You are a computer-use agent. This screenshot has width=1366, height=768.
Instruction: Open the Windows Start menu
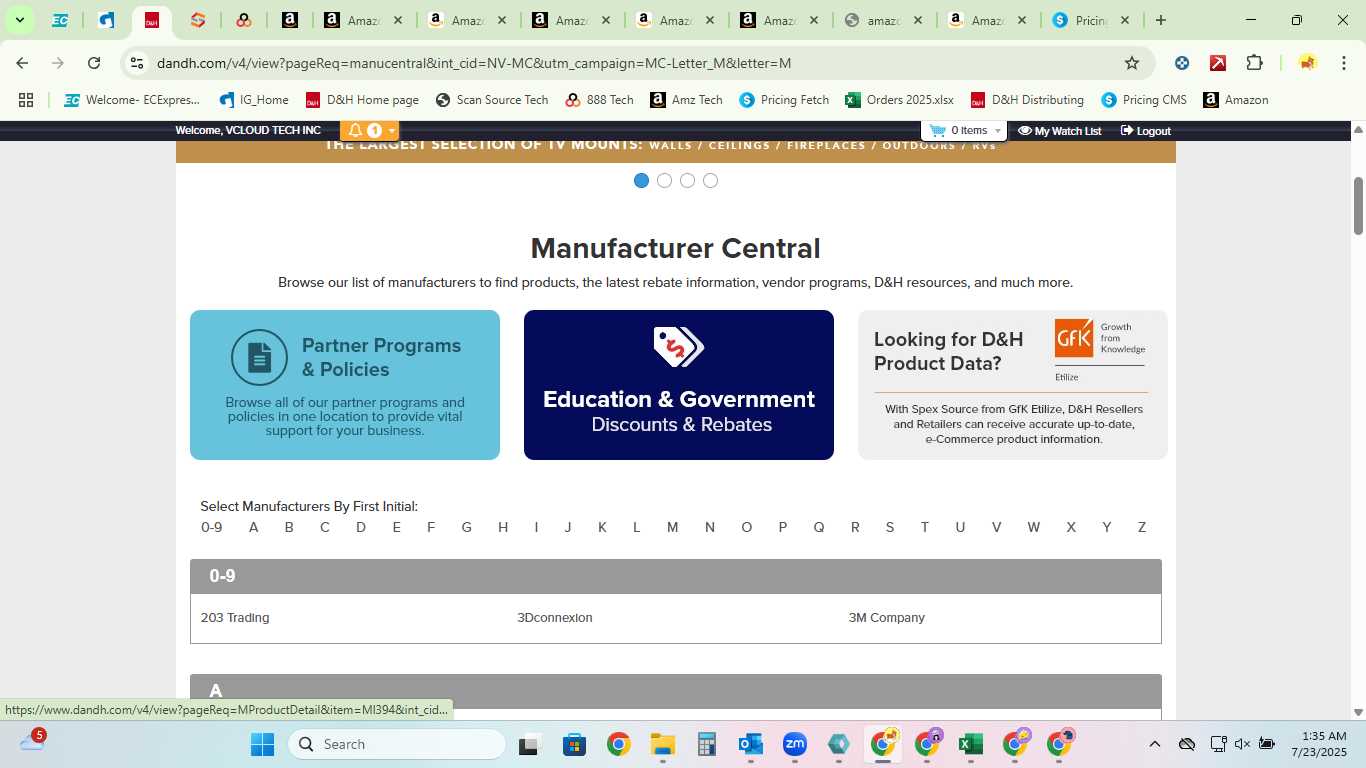262,744
